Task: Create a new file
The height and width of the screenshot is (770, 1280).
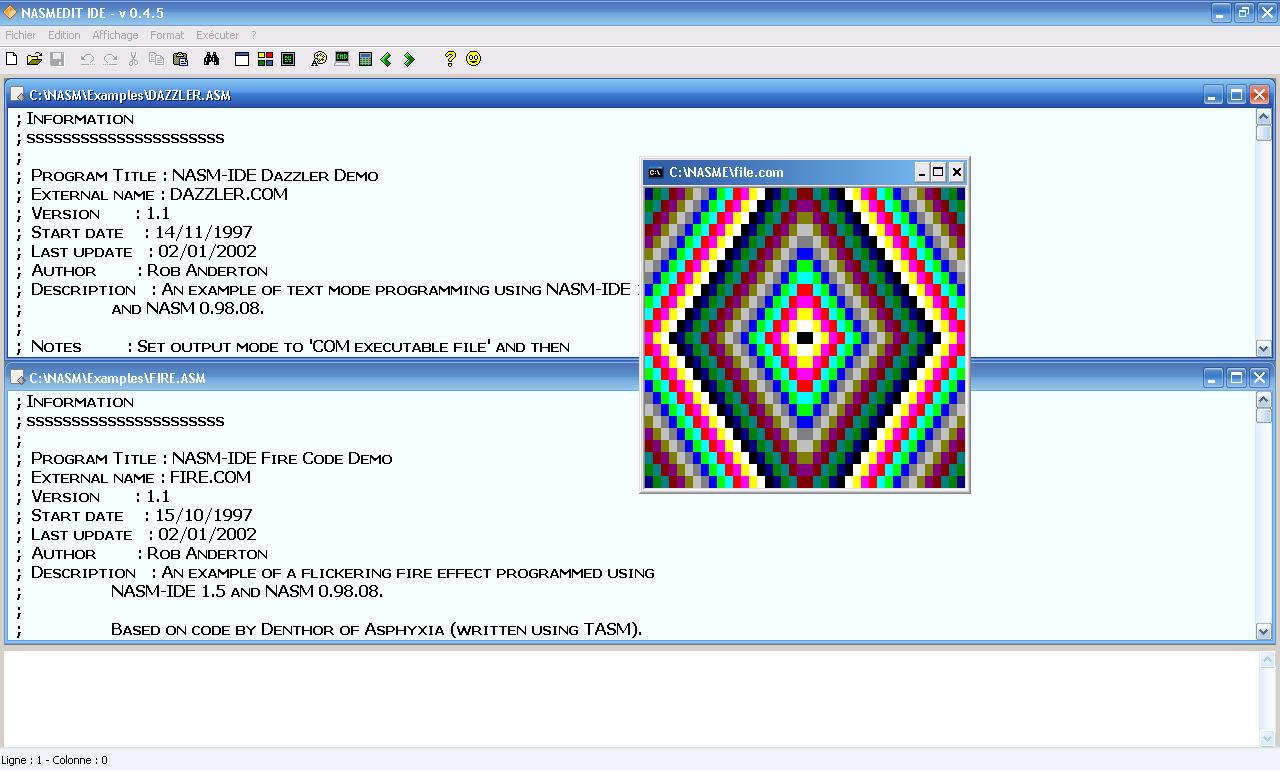Action: [12, 59]
